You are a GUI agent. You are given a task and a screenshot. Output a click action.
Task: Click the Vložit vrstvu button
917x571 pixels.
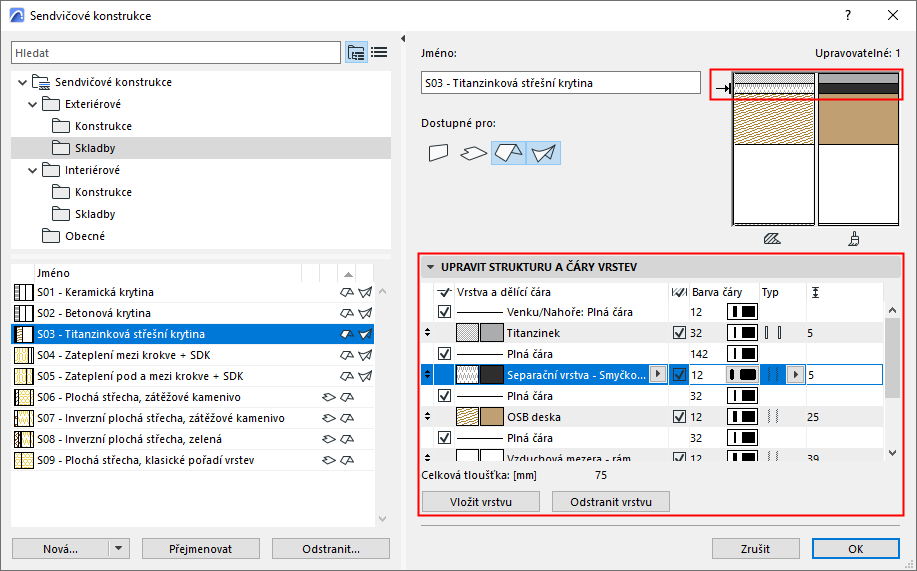pyautogui.click(x=481, y=502)
